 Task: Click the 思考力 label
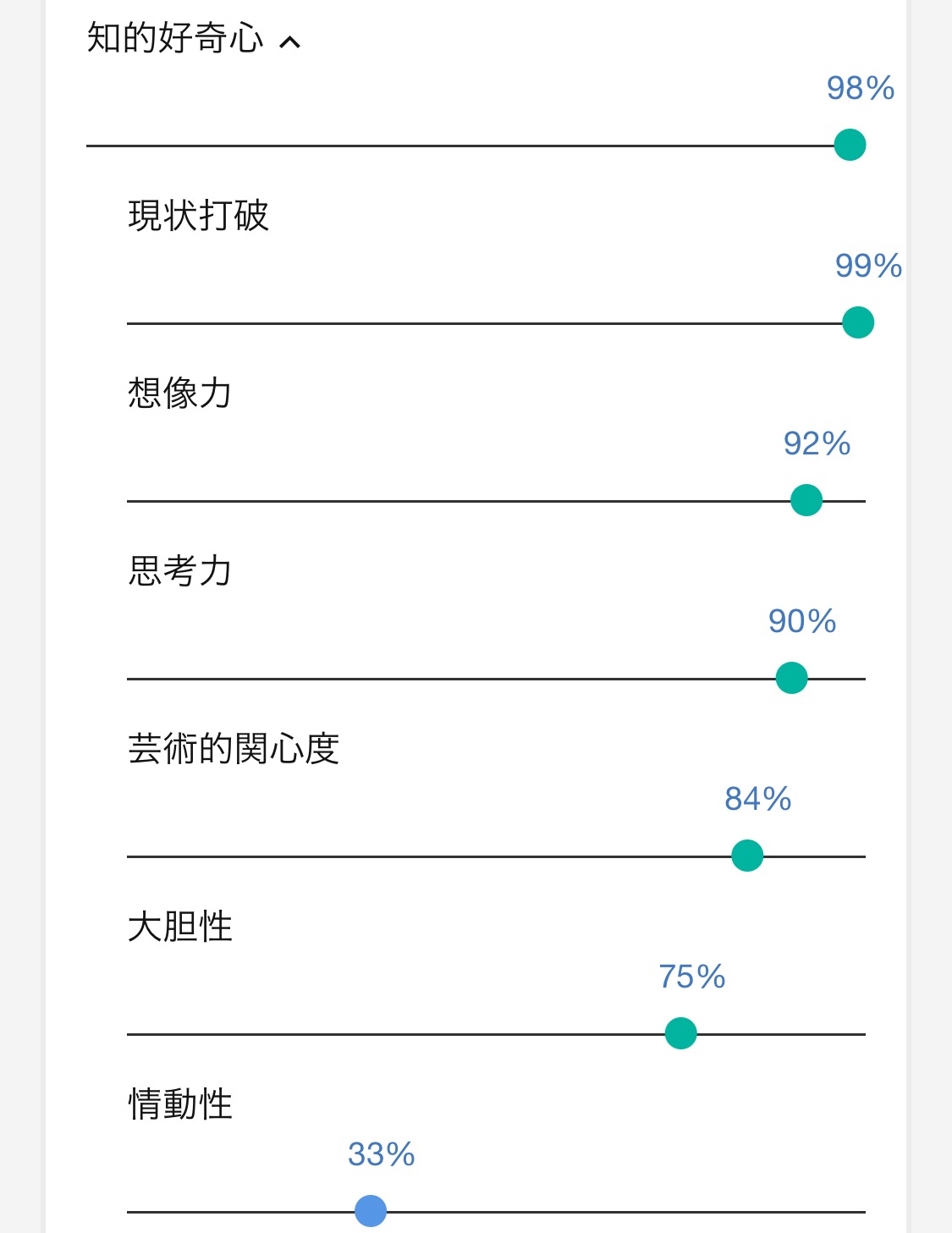coord(180,571)
